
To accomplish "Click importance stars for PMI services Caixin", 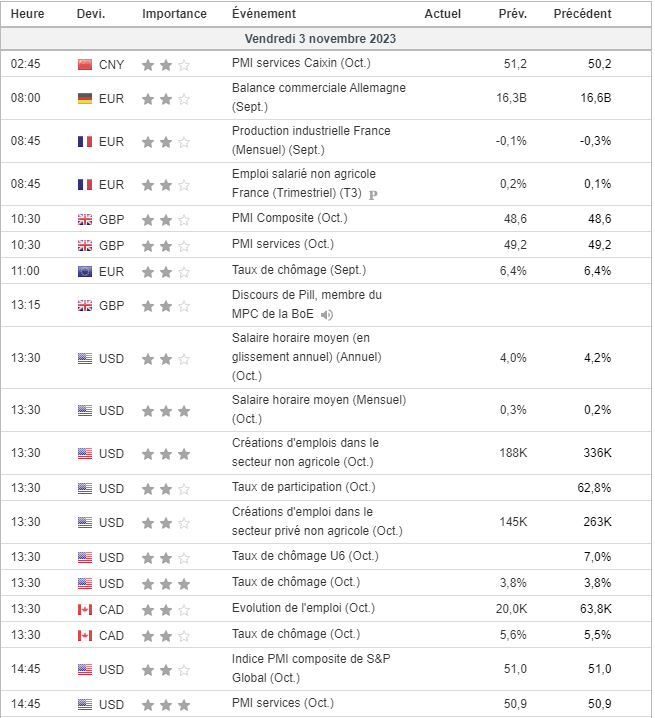I will coord(165,65).
